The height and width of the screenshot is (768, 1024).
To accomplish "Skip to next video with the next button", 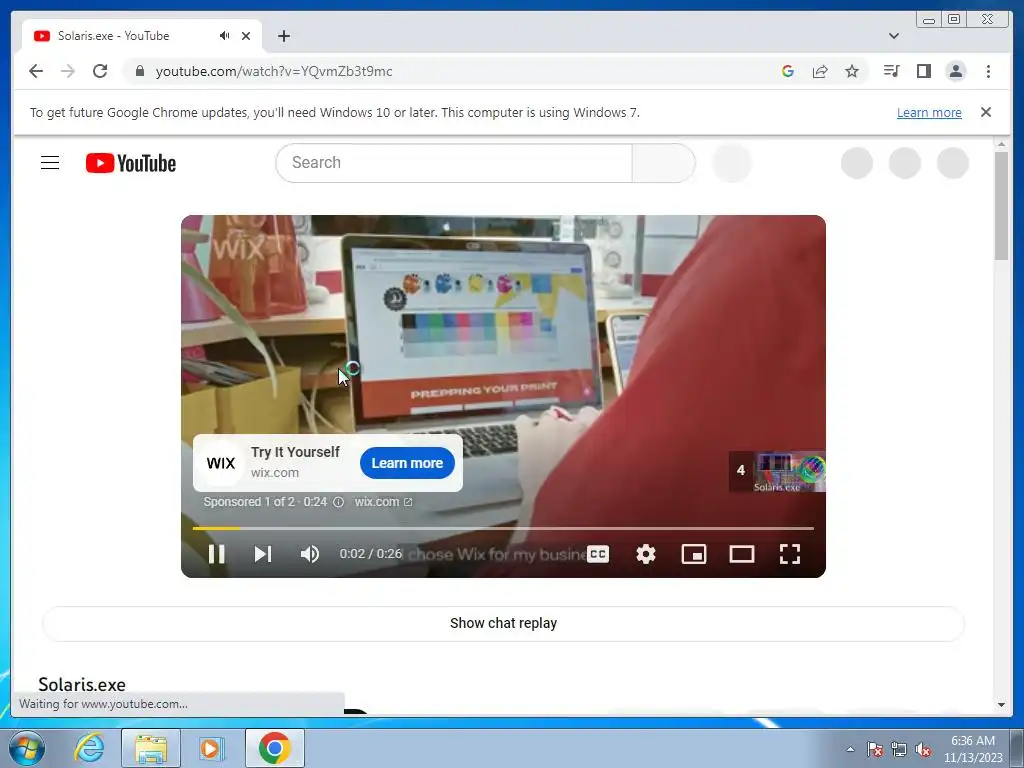I will coord(263,554).
